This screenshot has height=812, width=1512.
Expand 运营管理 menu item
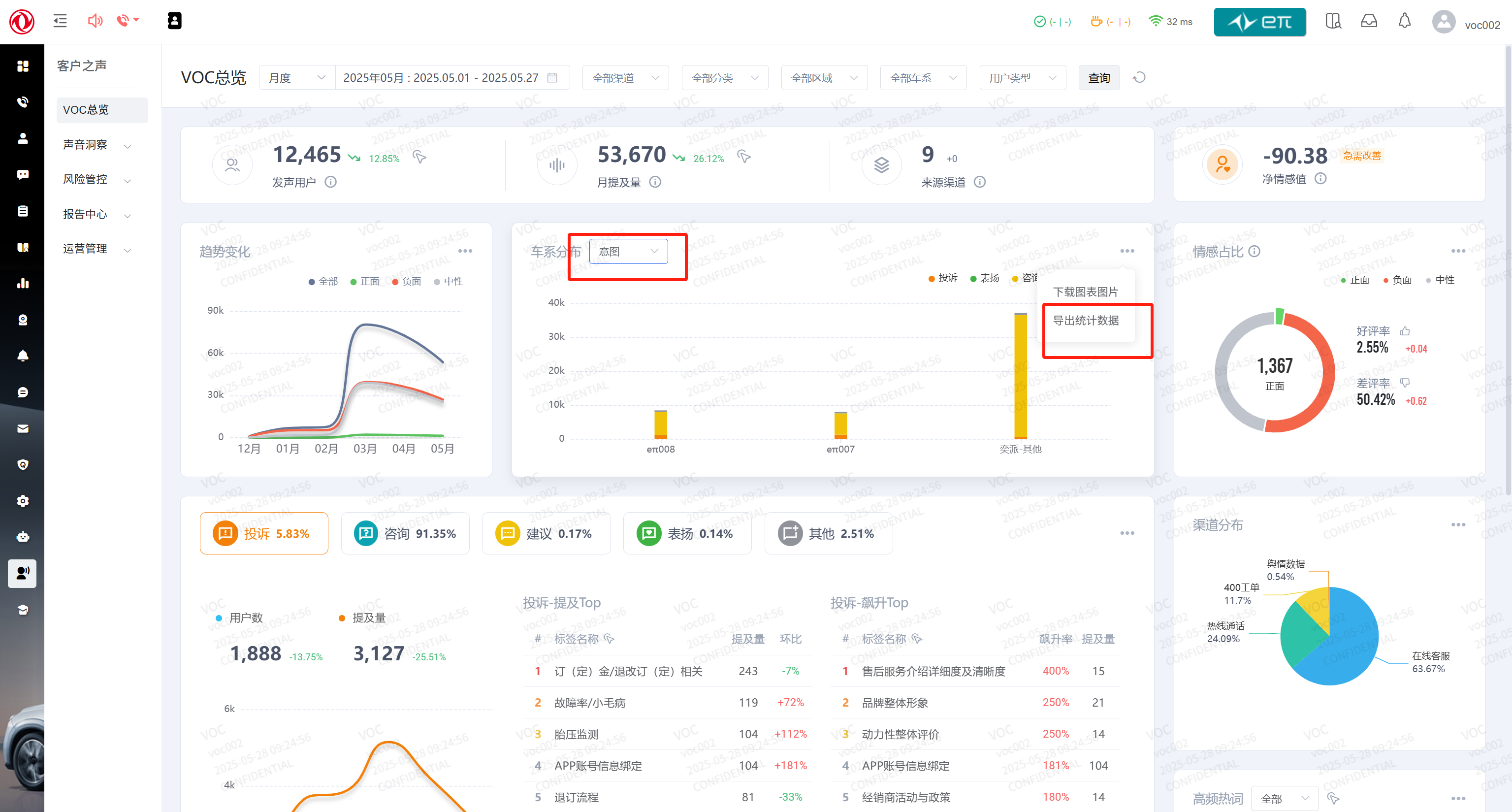pyautogui.click(x=97, y=248)
